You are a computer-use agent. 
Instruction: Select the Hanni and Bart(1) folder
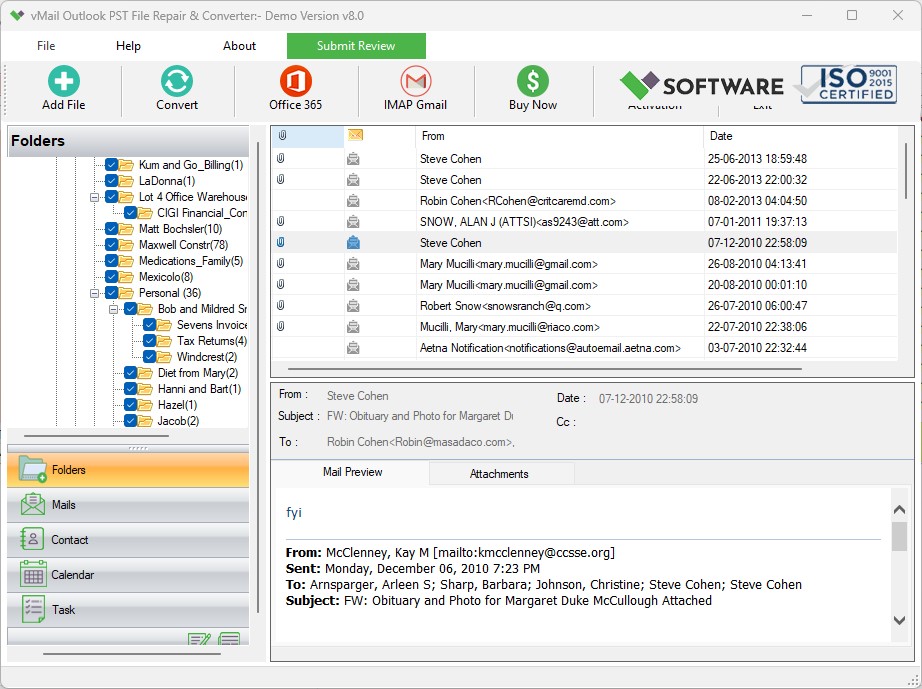coord(199,389)
